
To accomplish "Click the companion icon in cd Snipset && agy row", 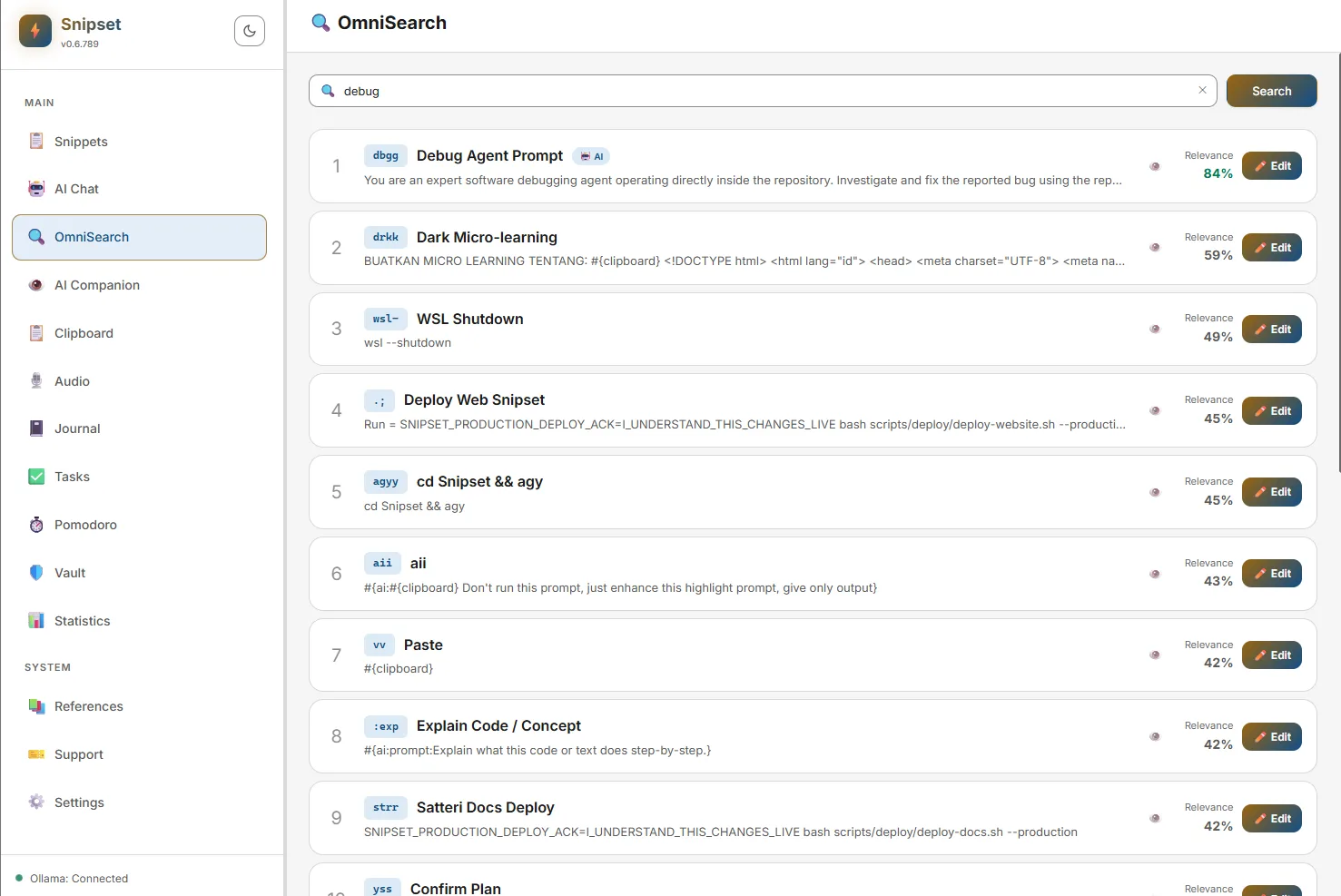I will pyautogui.click(x=1155, y=492).
